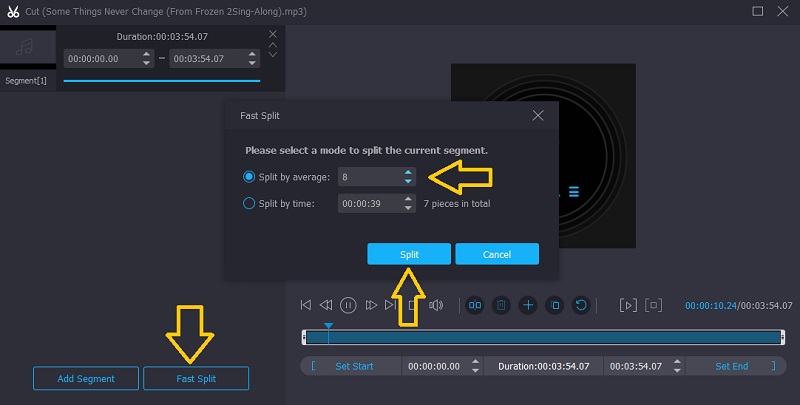Viewport: 800px width, 405px height.
Task: Click the blue timeline track bar
Action: coord(550,338)
